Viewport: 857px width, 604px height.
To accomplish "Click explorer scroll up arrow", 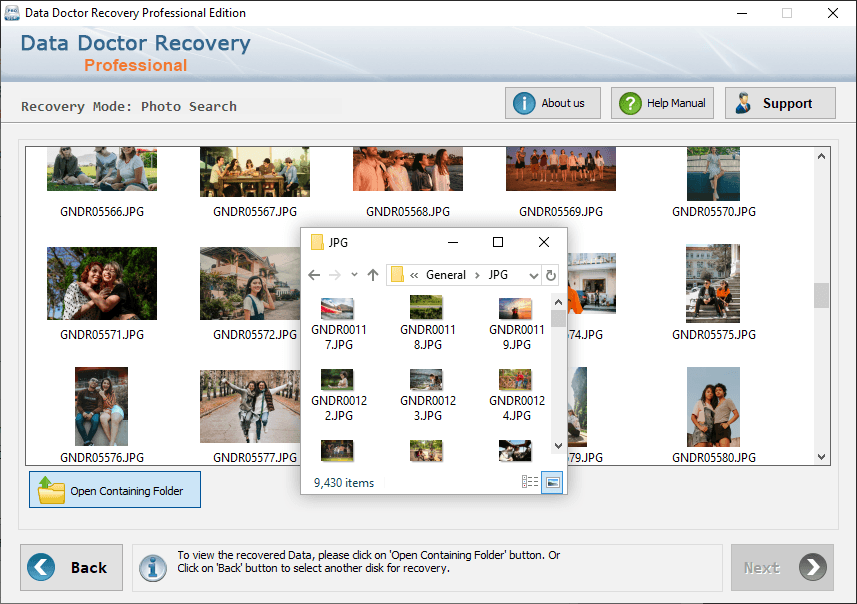I will pyautogui.click(x=558, y=302).
